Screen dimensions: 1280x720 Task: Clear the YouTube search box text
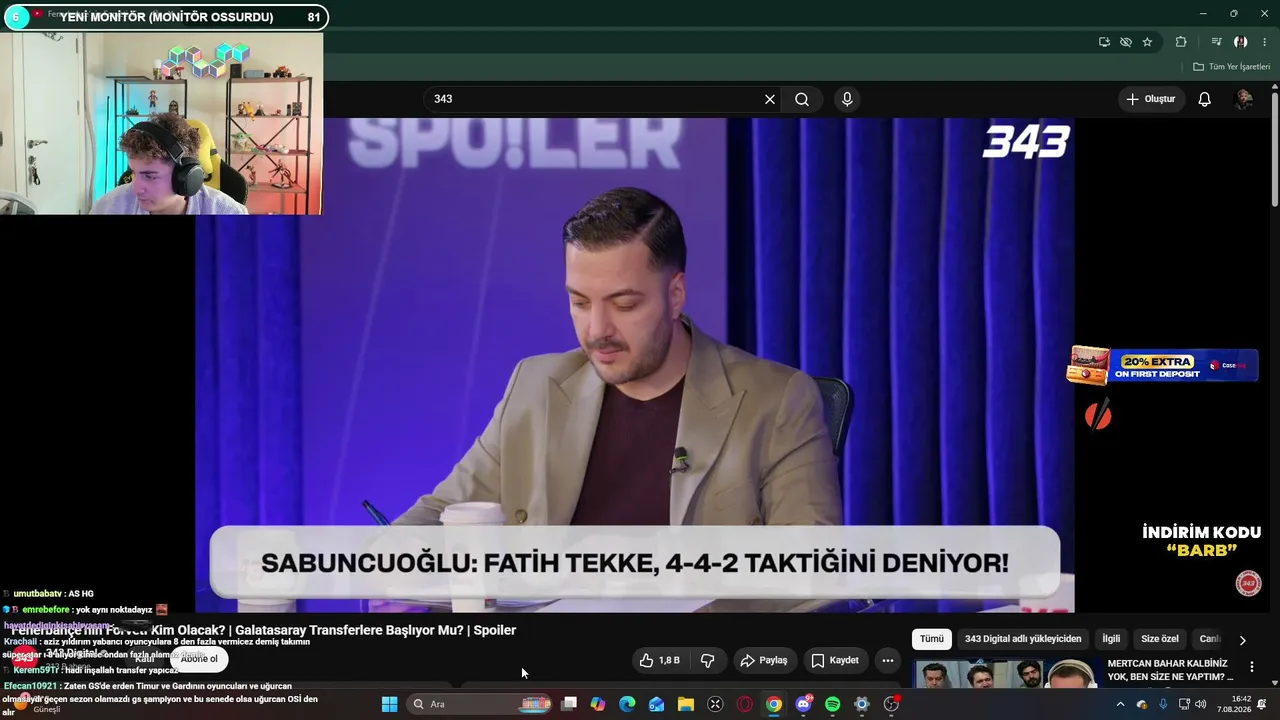[x=770, y=99]
